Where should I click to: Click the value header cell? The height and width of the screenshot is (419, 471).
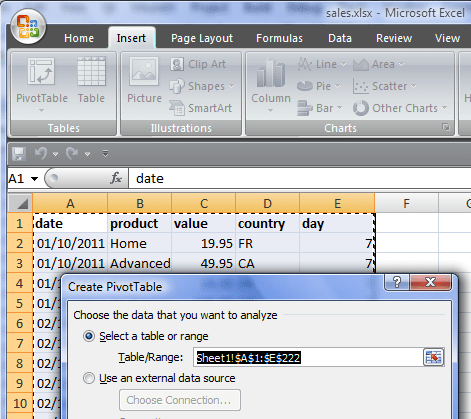[x=204, y=223]
